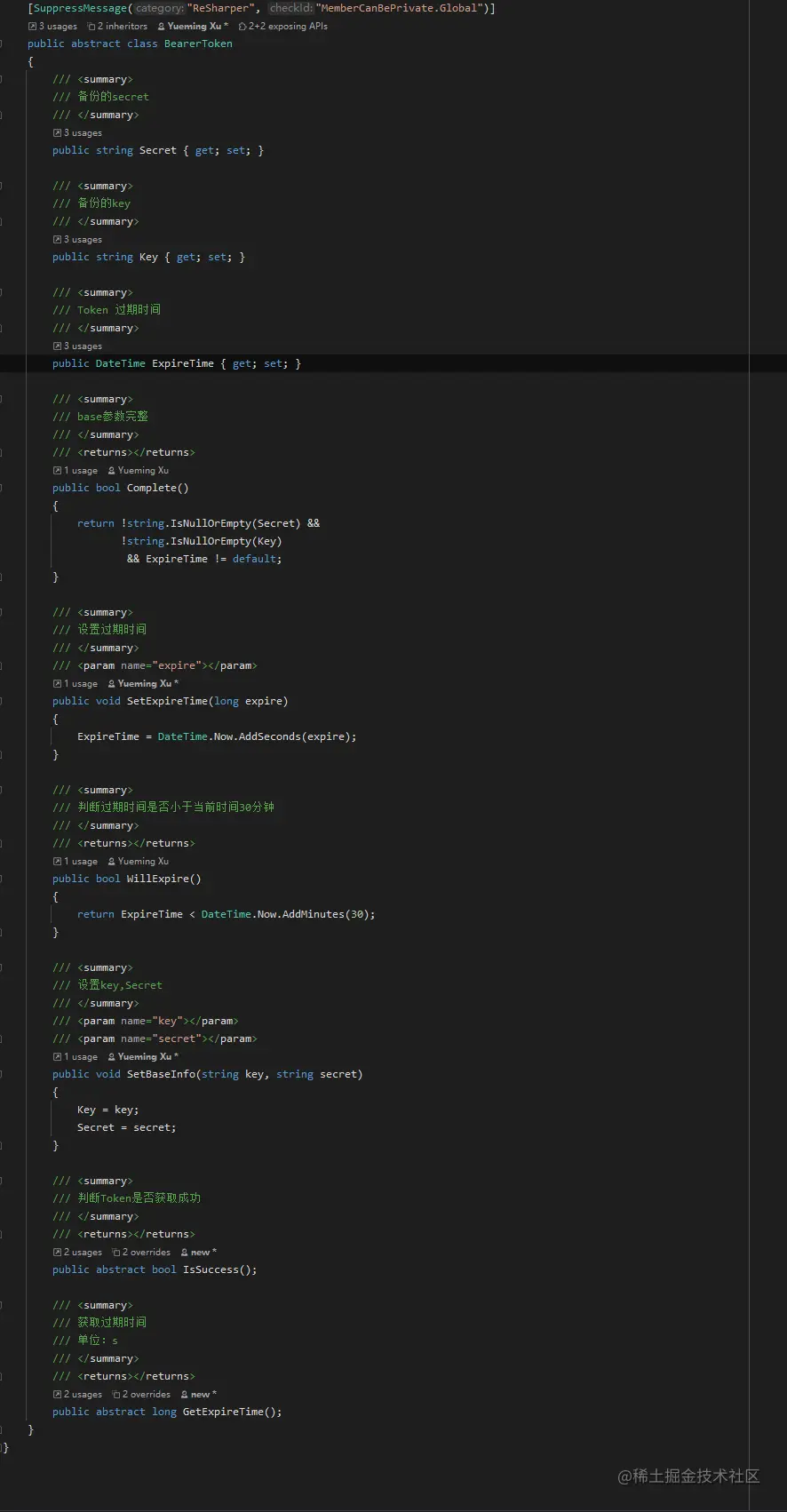The image size is (787, 1512).
Task: Place the cursor on the ExpireTime property name
Action: pos(182,363)
